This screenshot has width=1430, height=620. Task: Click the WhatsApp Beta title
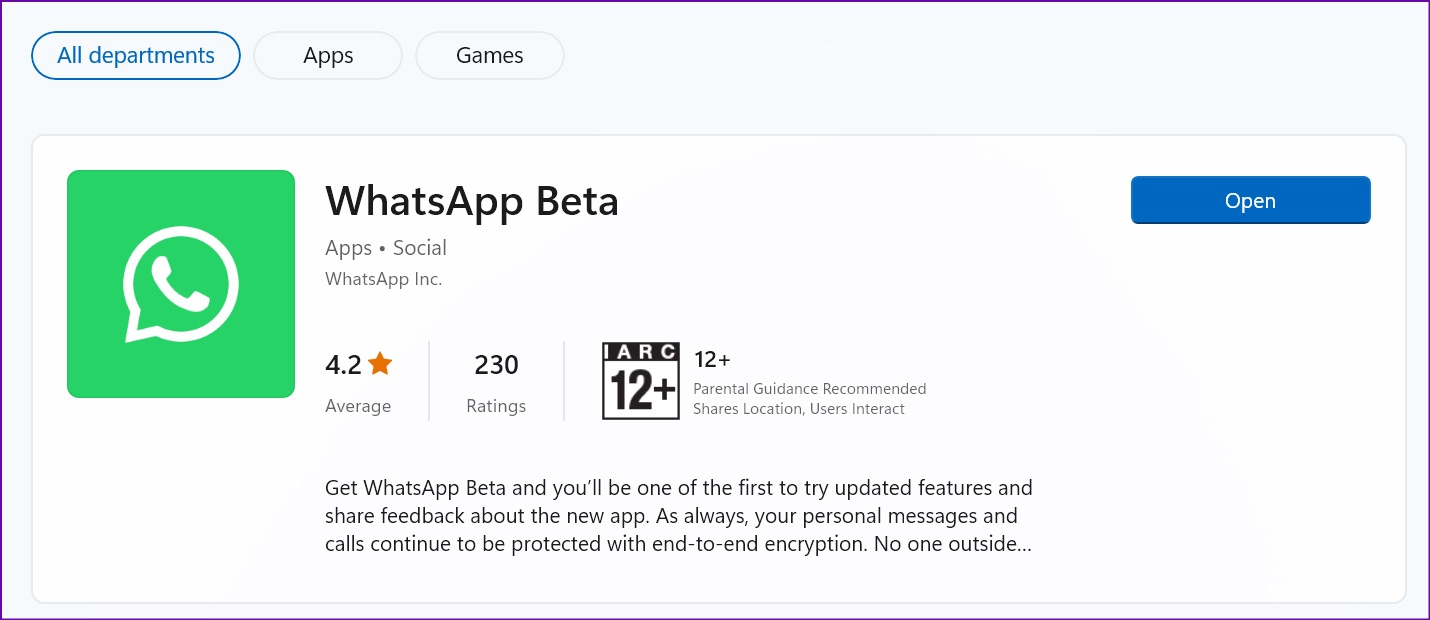pos(472,201)
